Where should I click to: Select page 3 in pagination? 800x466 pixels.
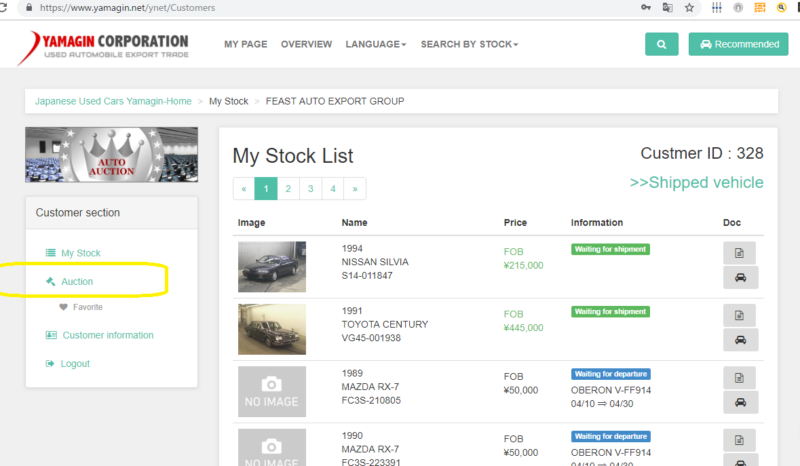(x=310, y=189)
